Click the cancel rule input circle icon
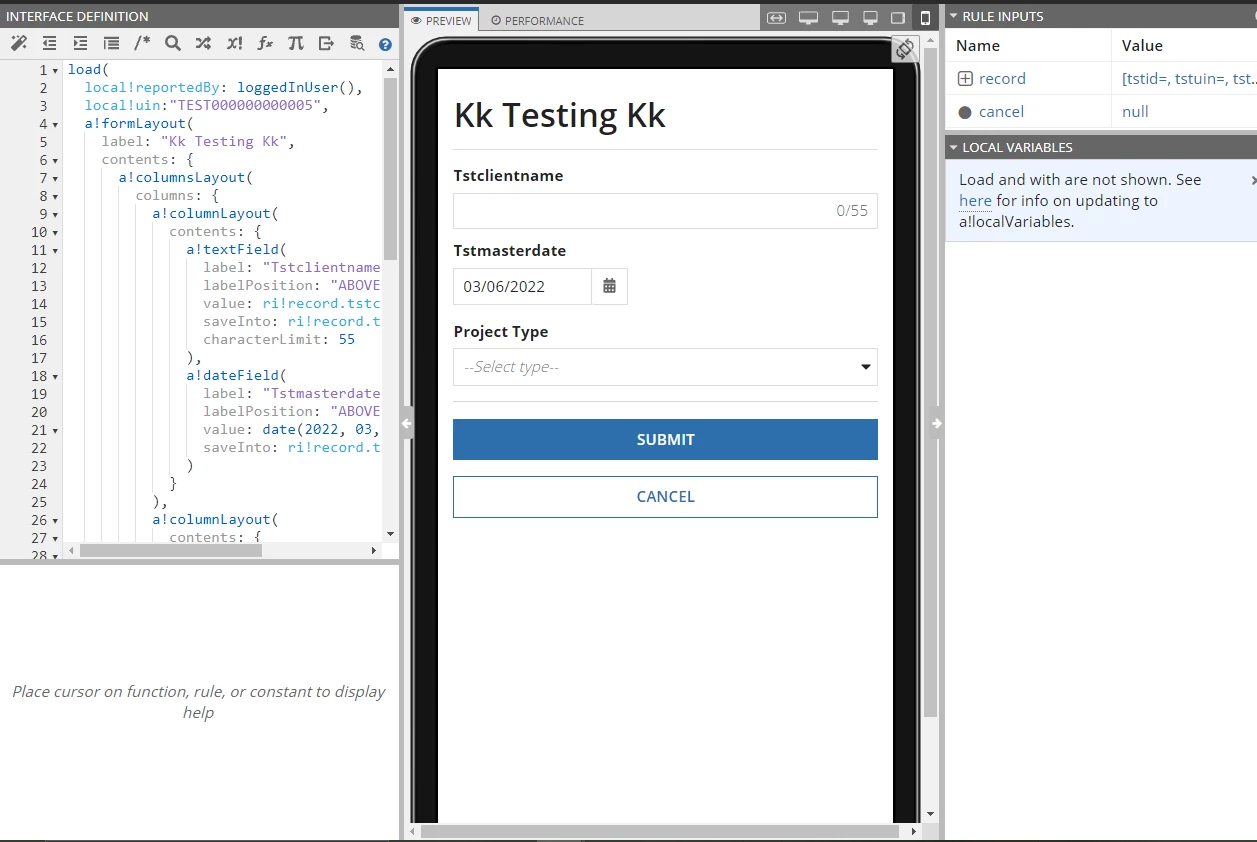The image size is (1257, 842). click(x=965, y=112)
